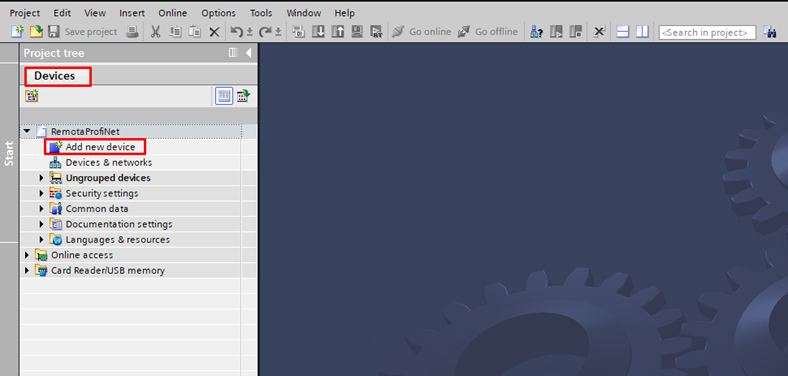Collapse the RemotaProfiNet project node
788x376 pixels.
(27, 132)
